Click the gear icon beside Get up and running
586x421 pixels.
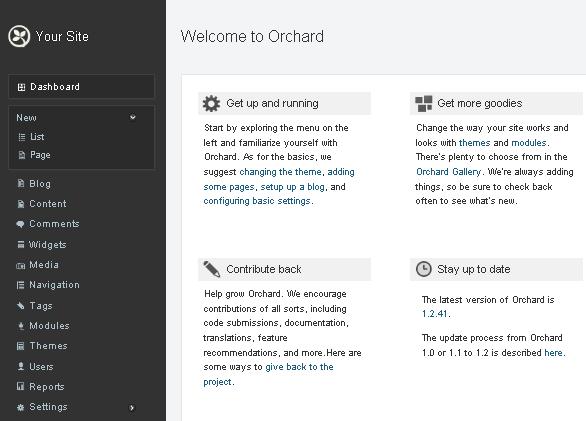coord(211,103)
